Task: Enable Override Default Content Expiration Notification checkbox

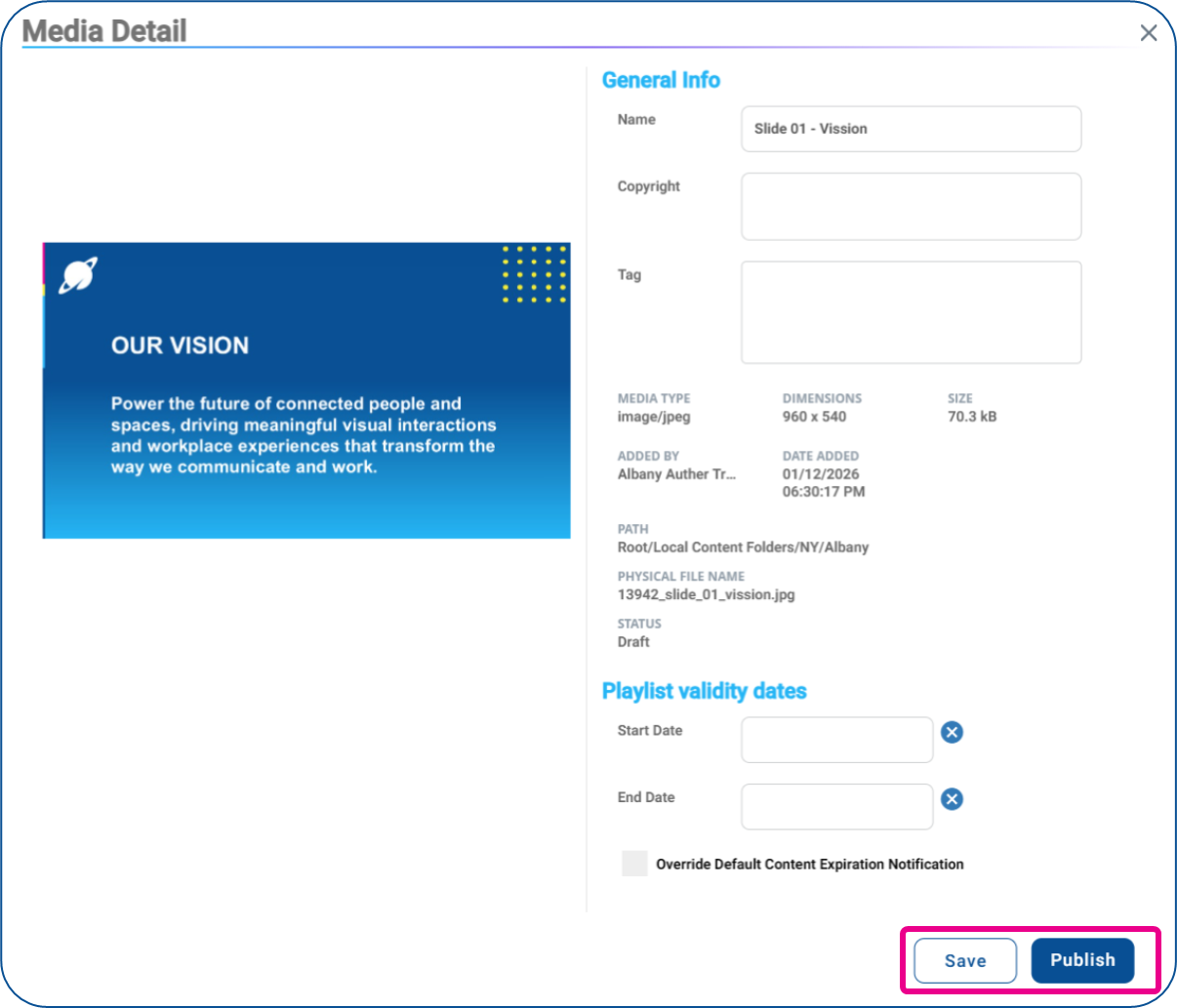Action: point(634,864)
